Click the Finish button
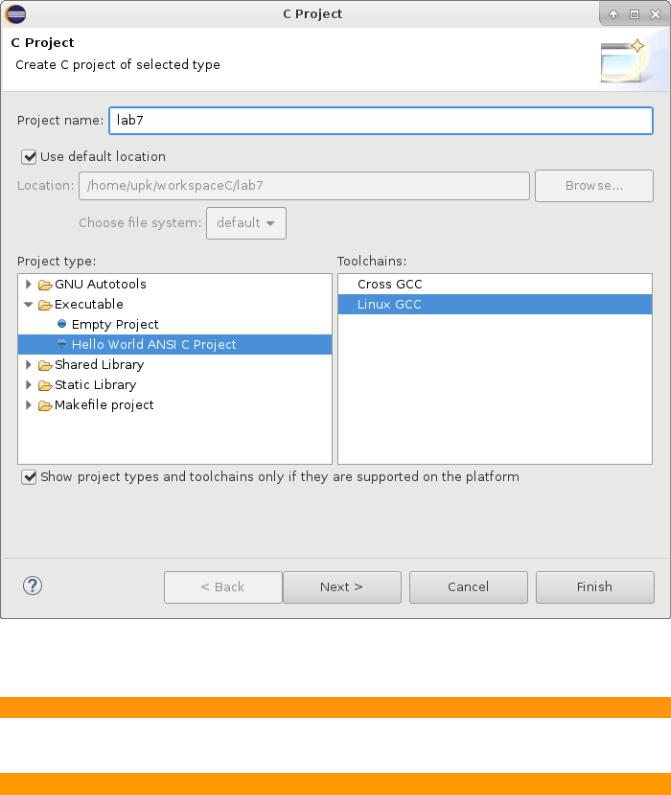This screenshot has height=795, width=671. point(595,587)
